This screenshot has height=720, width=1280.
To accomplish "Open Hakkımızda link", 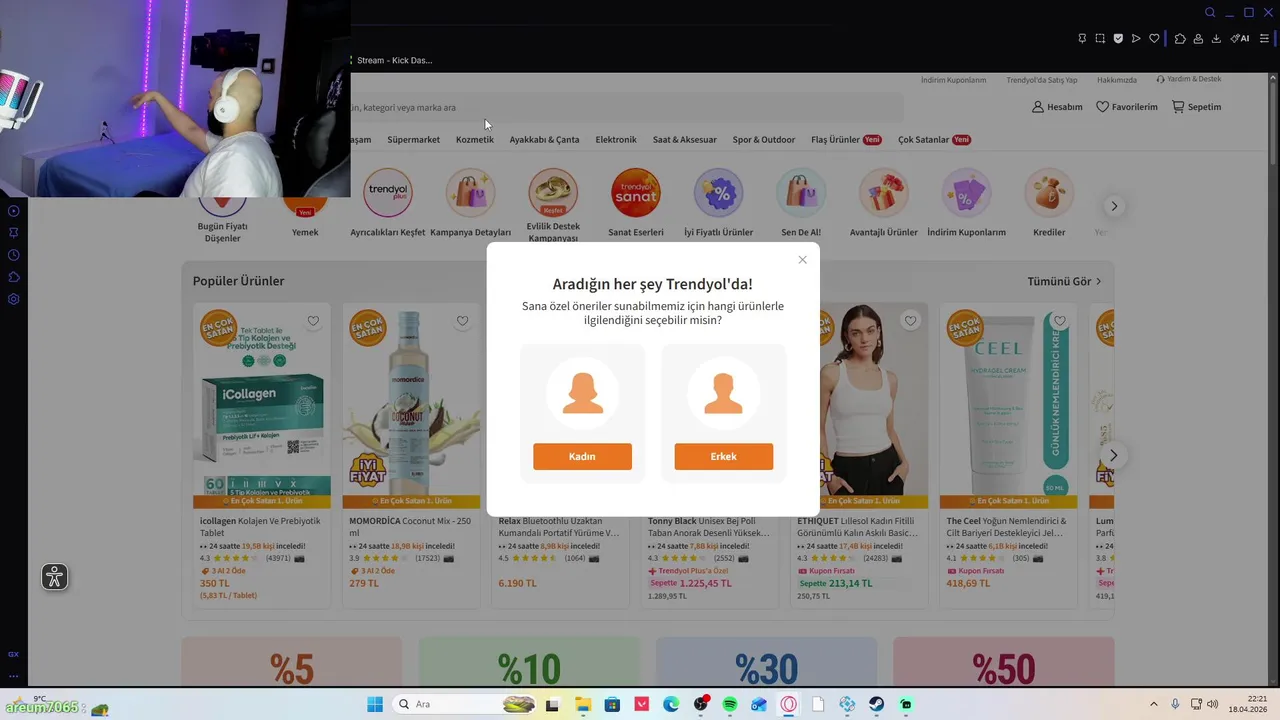I will 1116,80.
